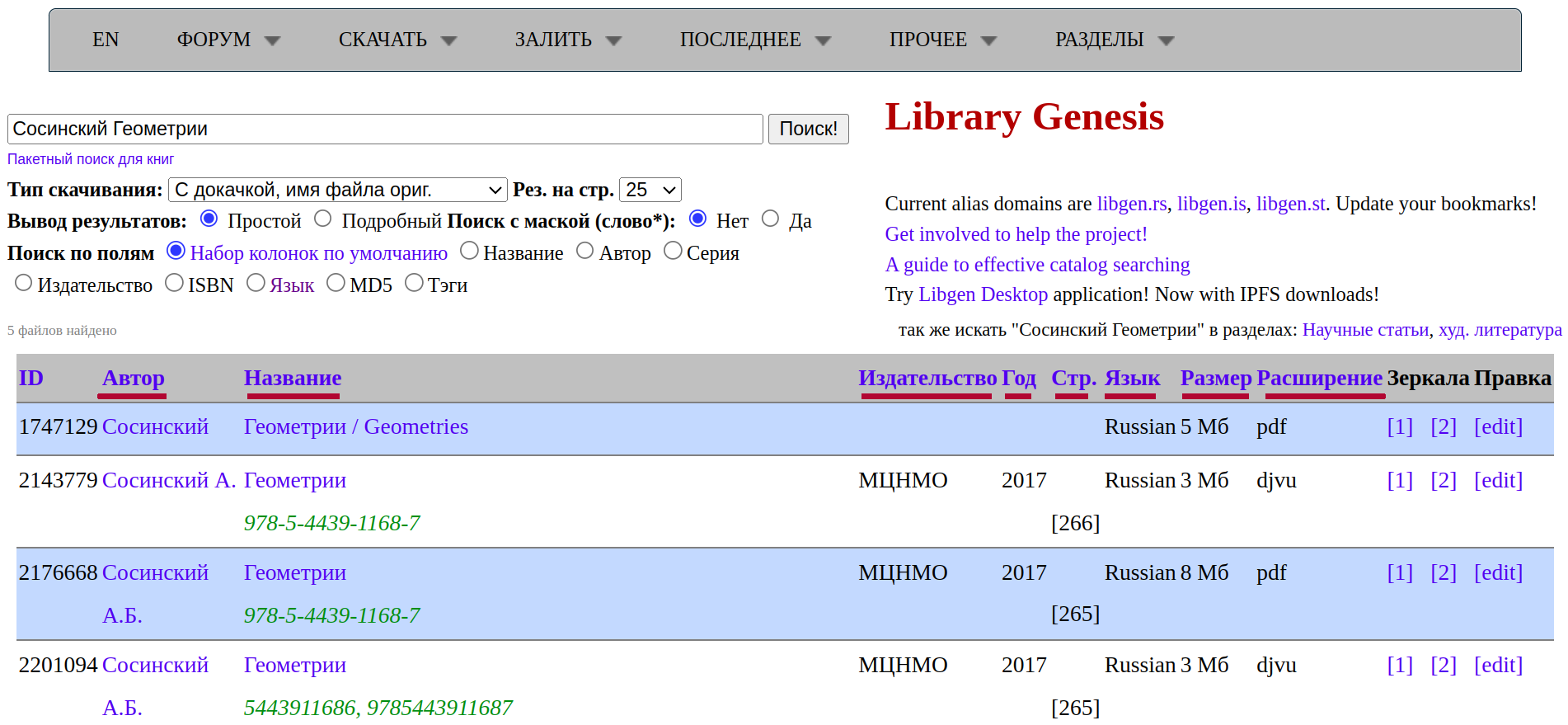1568x725 pixels.
Task: Select default column set radio button
Action: pyautogui.click(x=176, y=251)
